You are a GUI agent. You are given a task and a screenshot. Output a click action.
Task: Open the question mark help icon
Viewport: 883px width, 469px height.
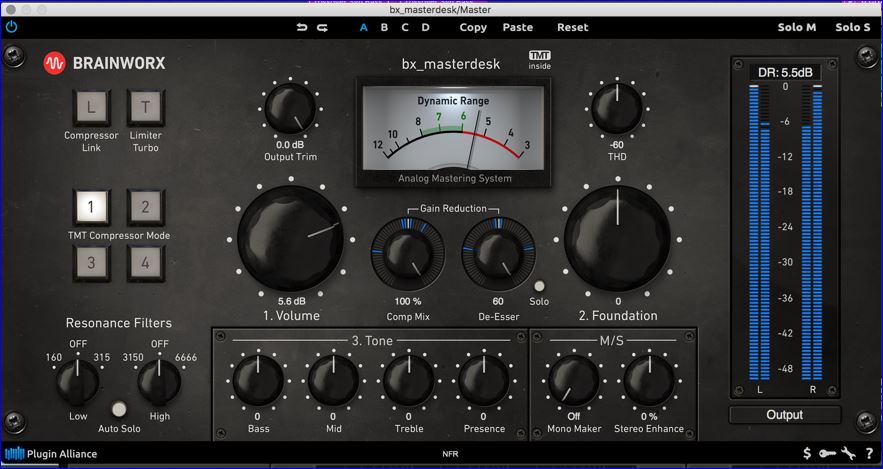click(869, 453)
